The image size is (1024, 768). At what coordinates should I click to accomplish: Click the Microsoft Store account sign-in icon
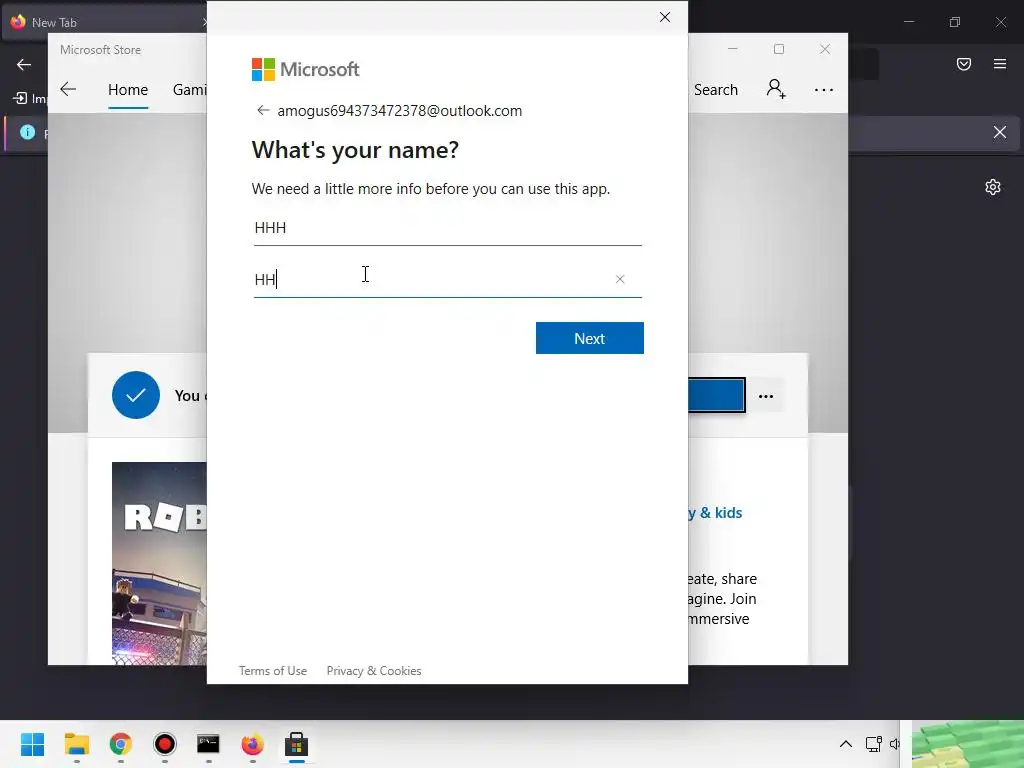[776, 89]
